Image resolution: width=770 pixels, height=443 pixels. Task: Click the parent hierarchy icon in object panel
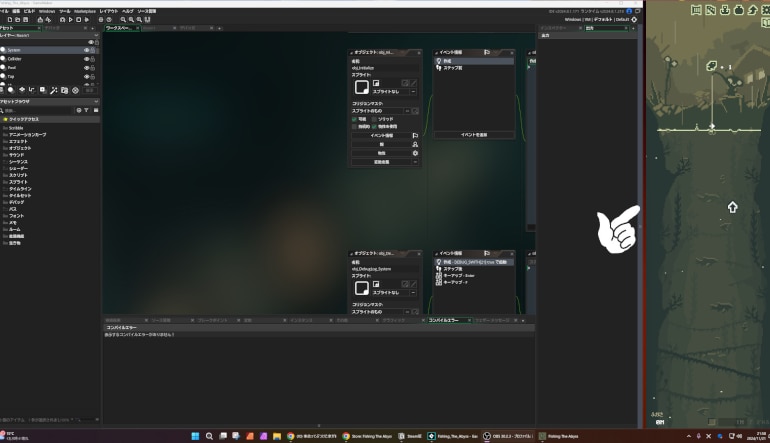tap(415, 144)
